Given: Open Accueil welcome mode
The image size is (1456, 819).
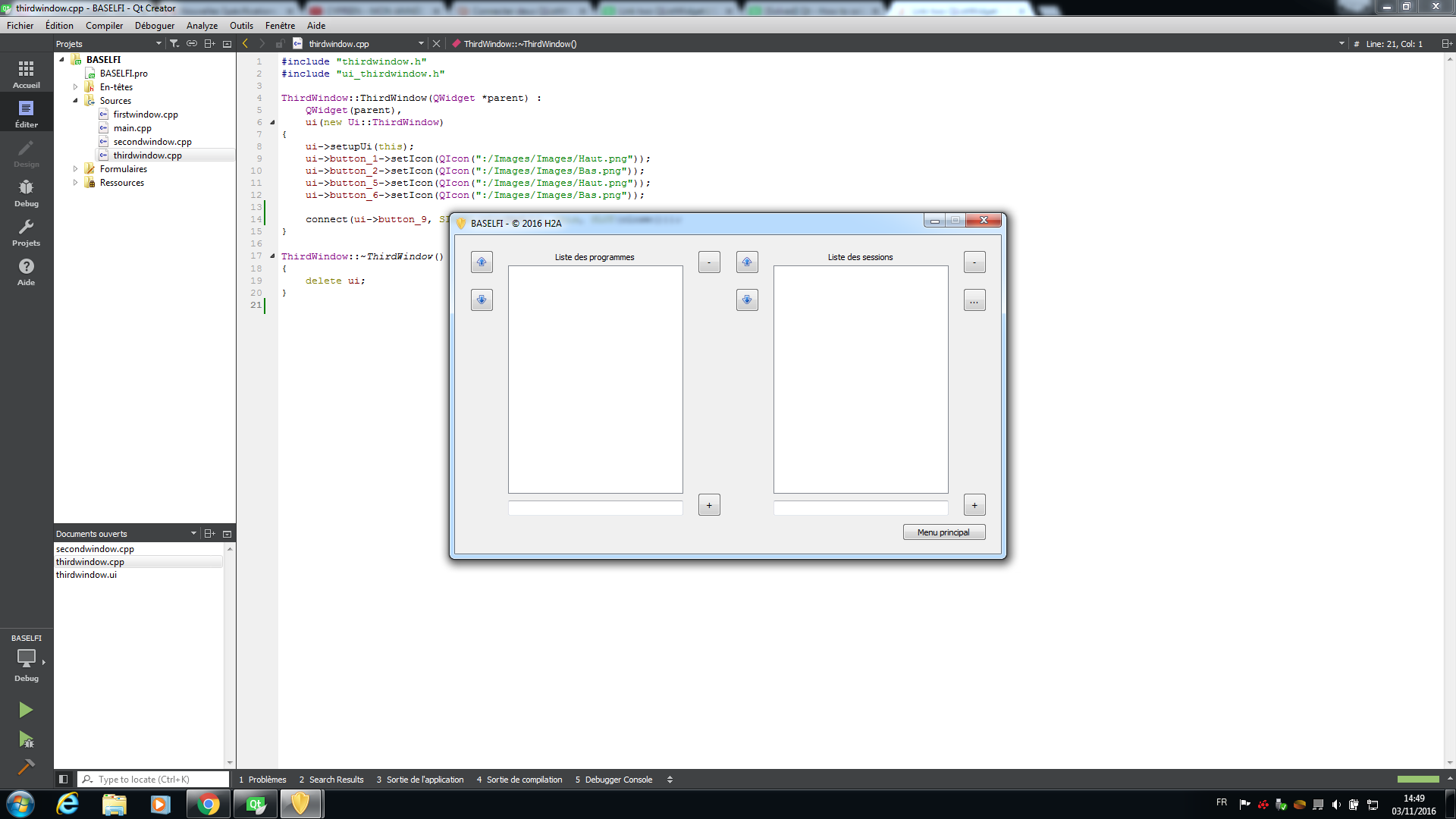Looking at the screenshot, I should coord(26,74).
